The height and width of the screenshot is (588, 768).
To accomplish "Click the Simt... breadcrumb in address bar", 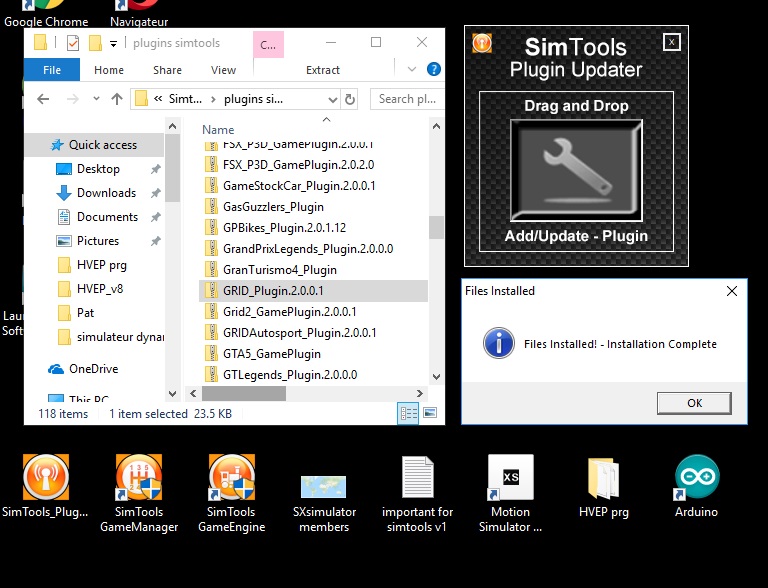I will click(185, 99).
